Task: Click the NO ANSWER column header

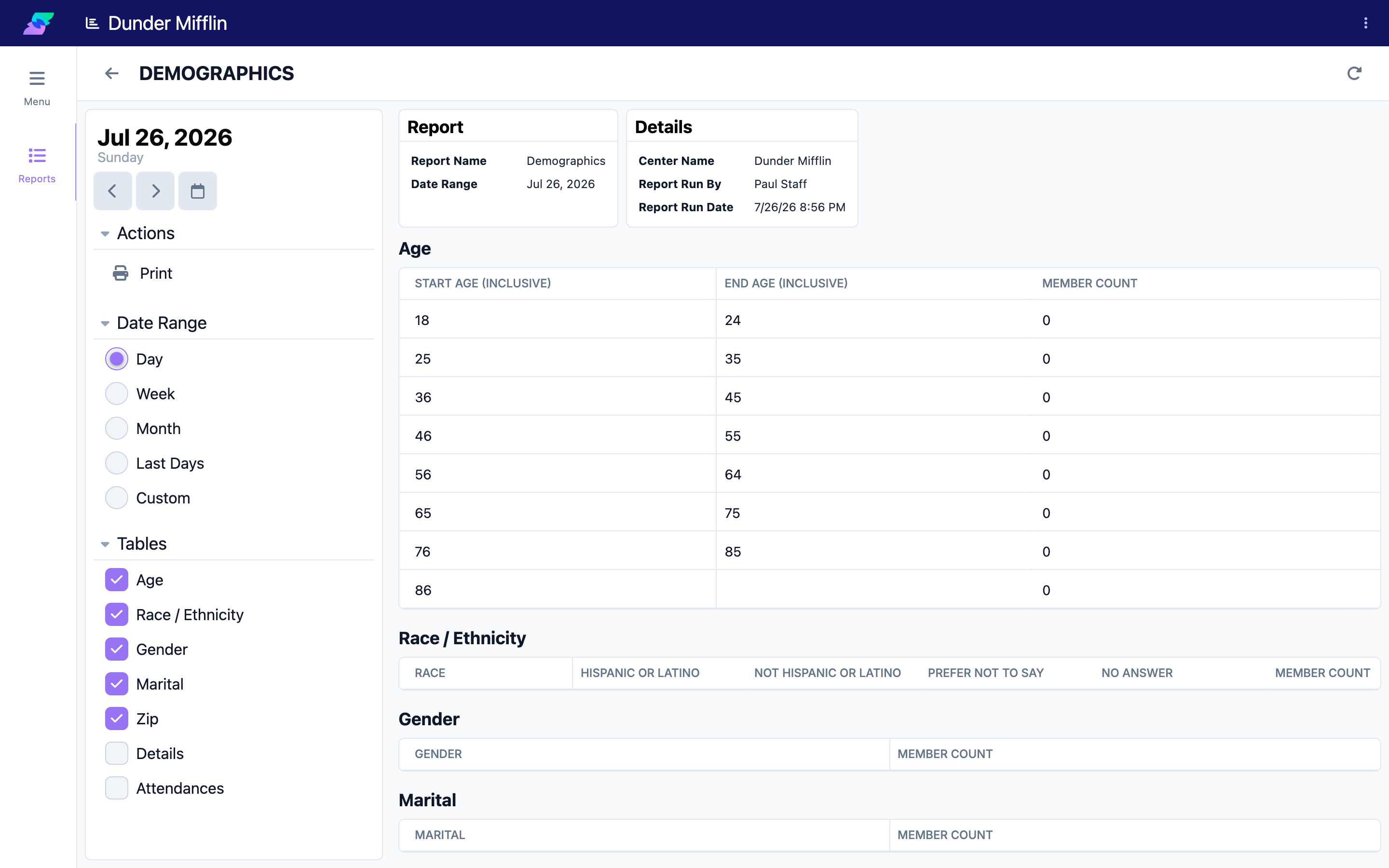Action: pyautogui.click(x=1137, y=673)
